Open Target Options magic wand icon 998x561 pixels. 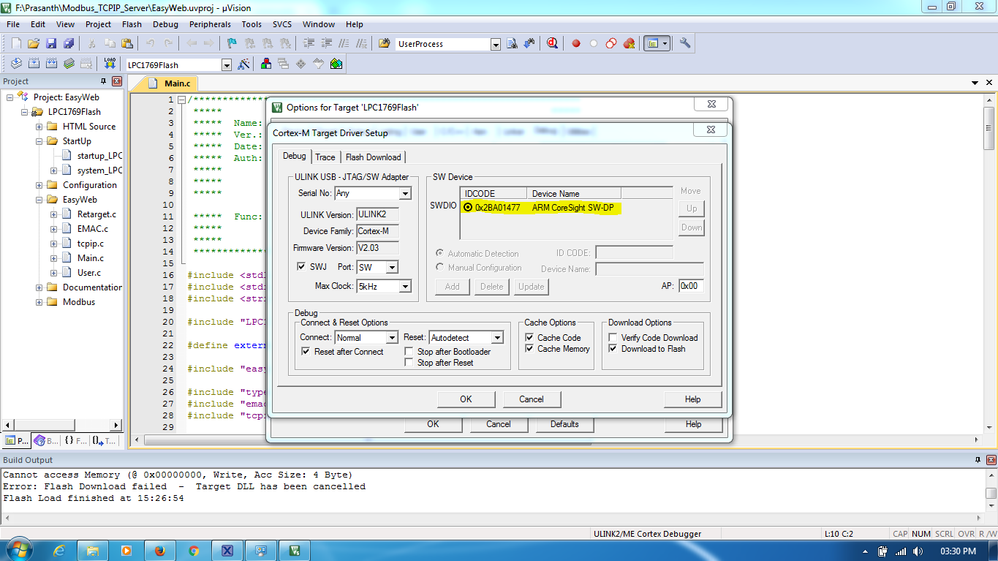tap(244, 64)
